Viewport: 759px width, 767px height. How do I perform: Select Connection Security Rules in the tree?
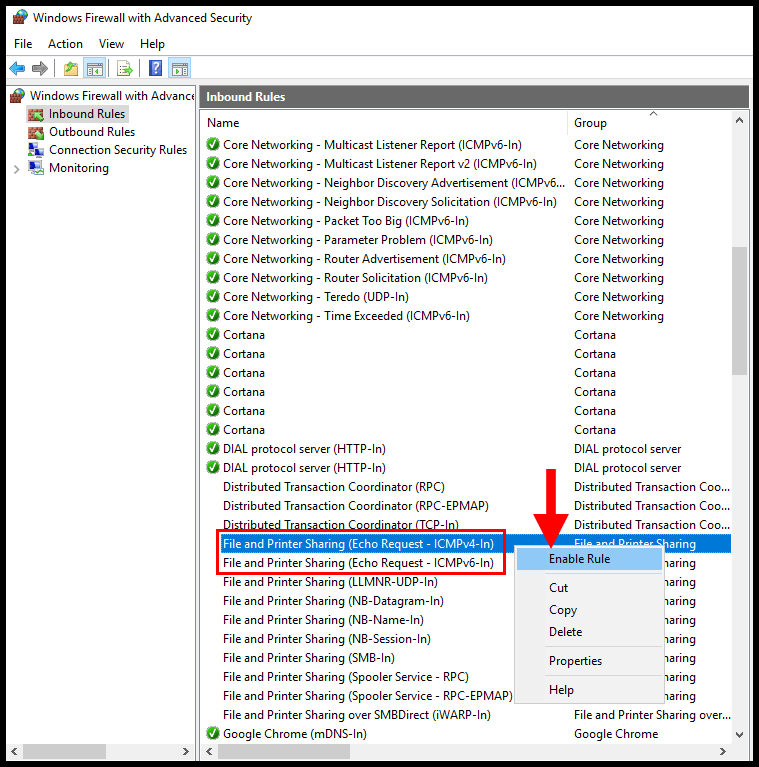(x=118, y=150)
